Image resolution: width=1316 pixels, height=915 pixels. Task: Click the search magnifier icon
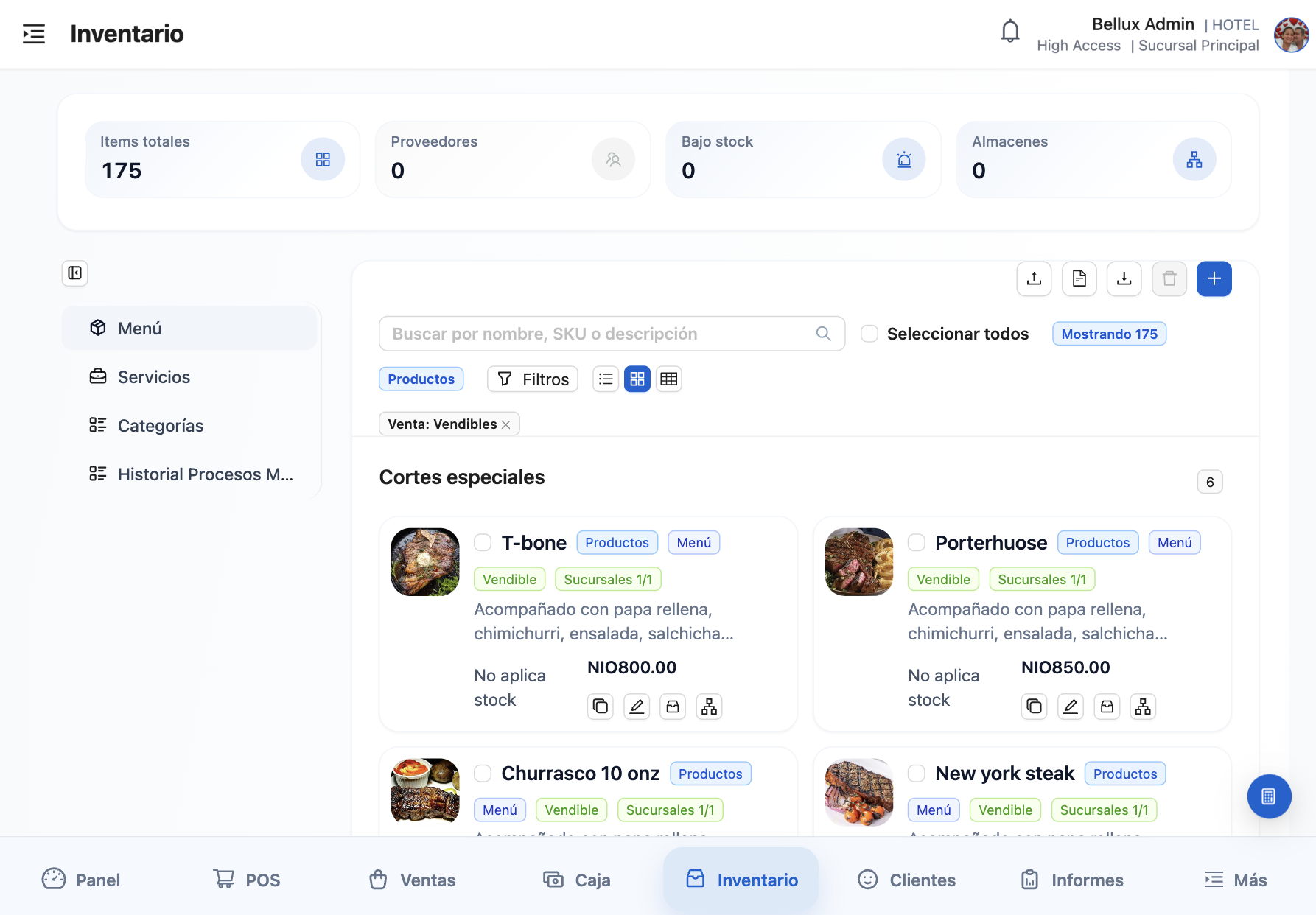coord(824,334)
